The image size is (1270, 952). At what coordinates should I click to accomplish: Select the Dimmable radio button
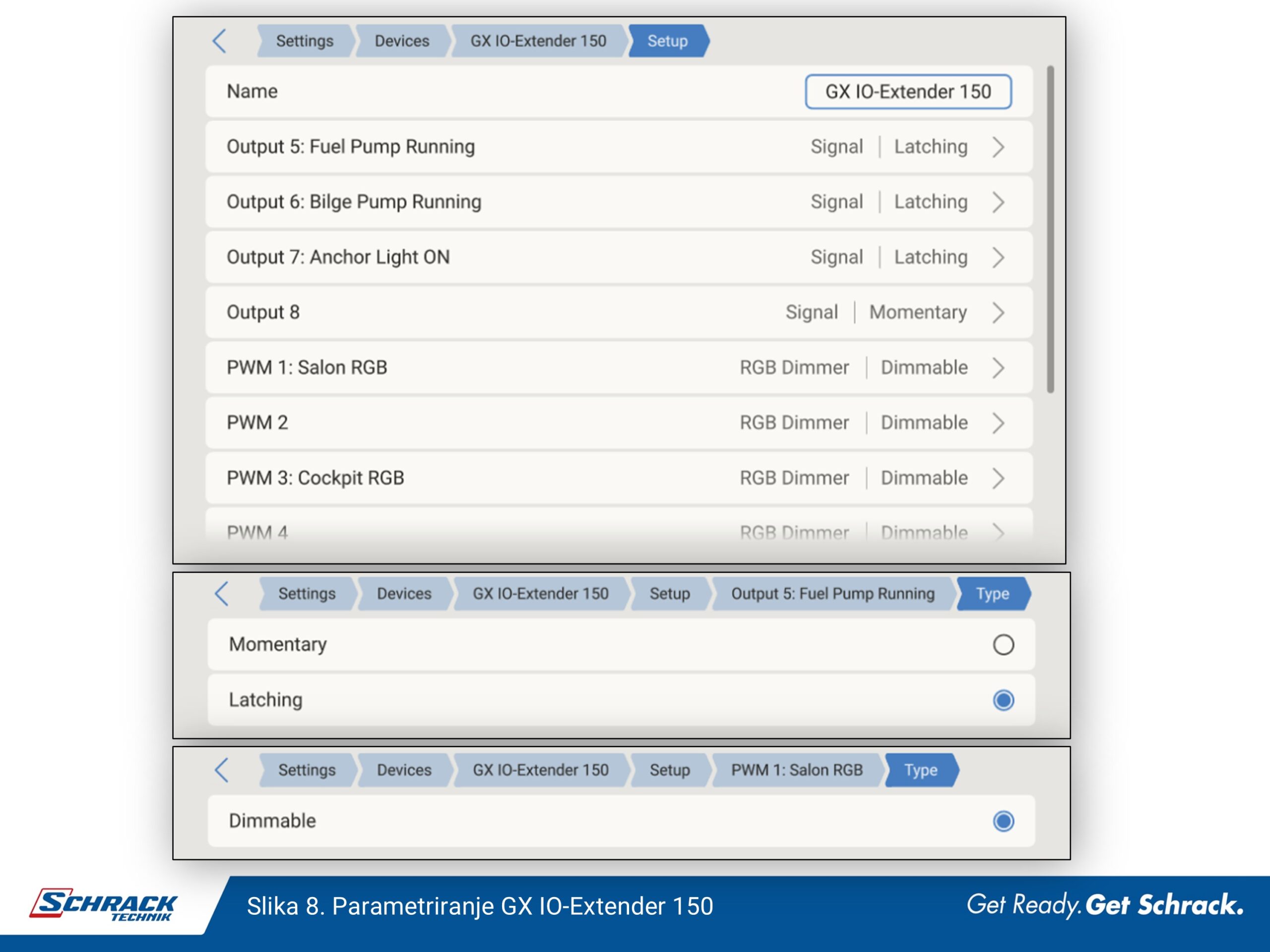coord(1003,821)
